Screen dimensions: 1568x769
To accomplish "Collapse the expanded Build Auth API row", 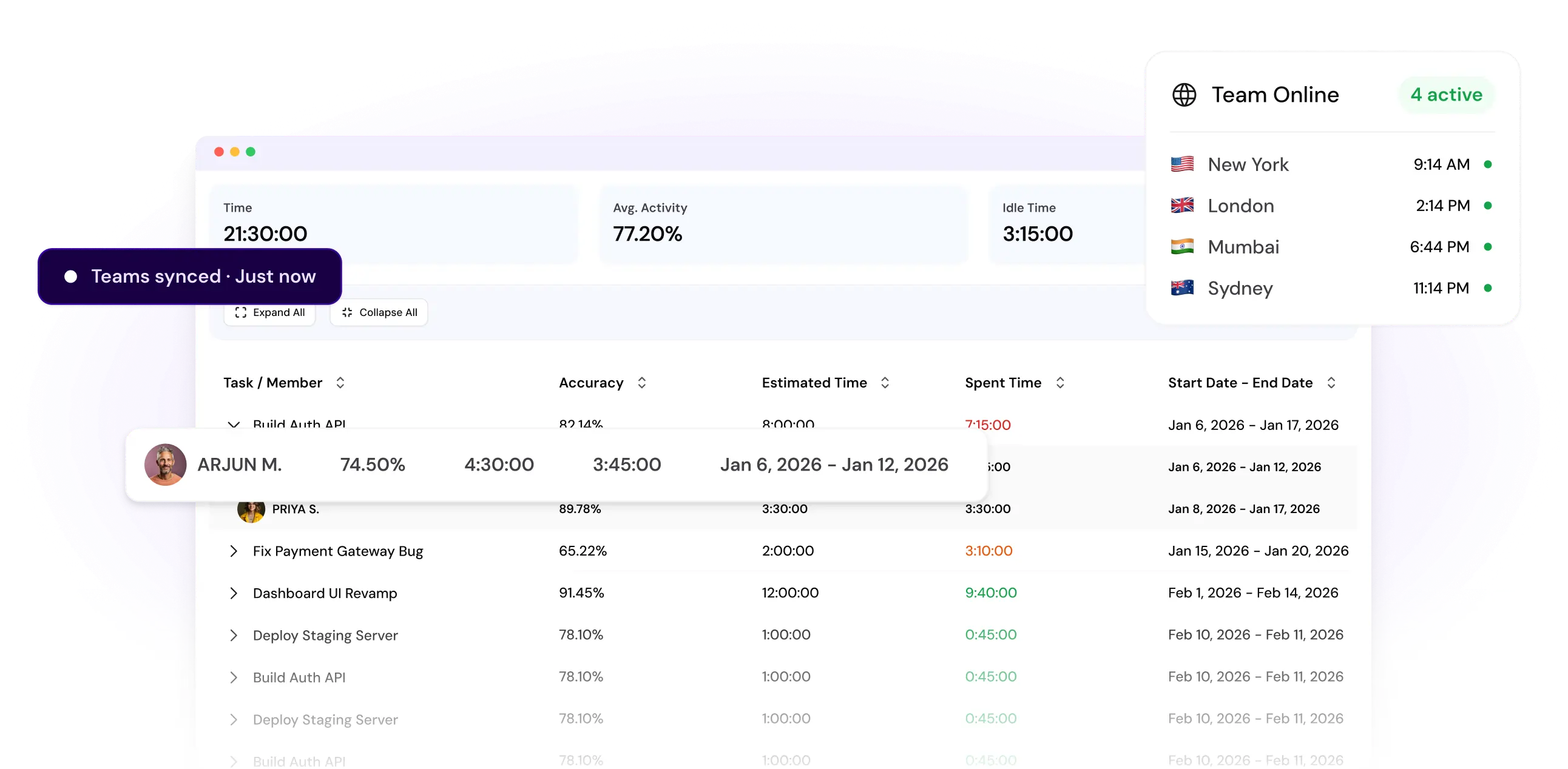I will coord(233,424).
